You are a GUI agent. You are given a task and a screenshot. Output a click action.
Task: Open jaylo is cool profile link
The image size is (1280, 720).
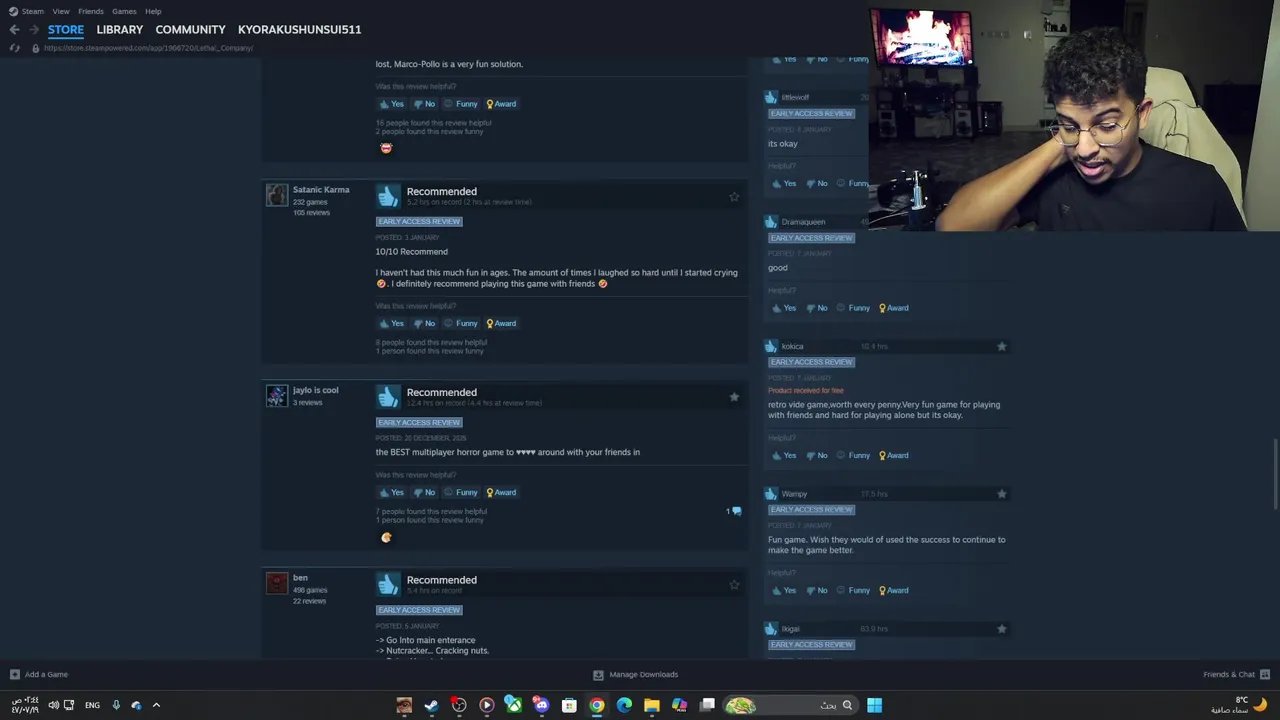tap(315, 390)
